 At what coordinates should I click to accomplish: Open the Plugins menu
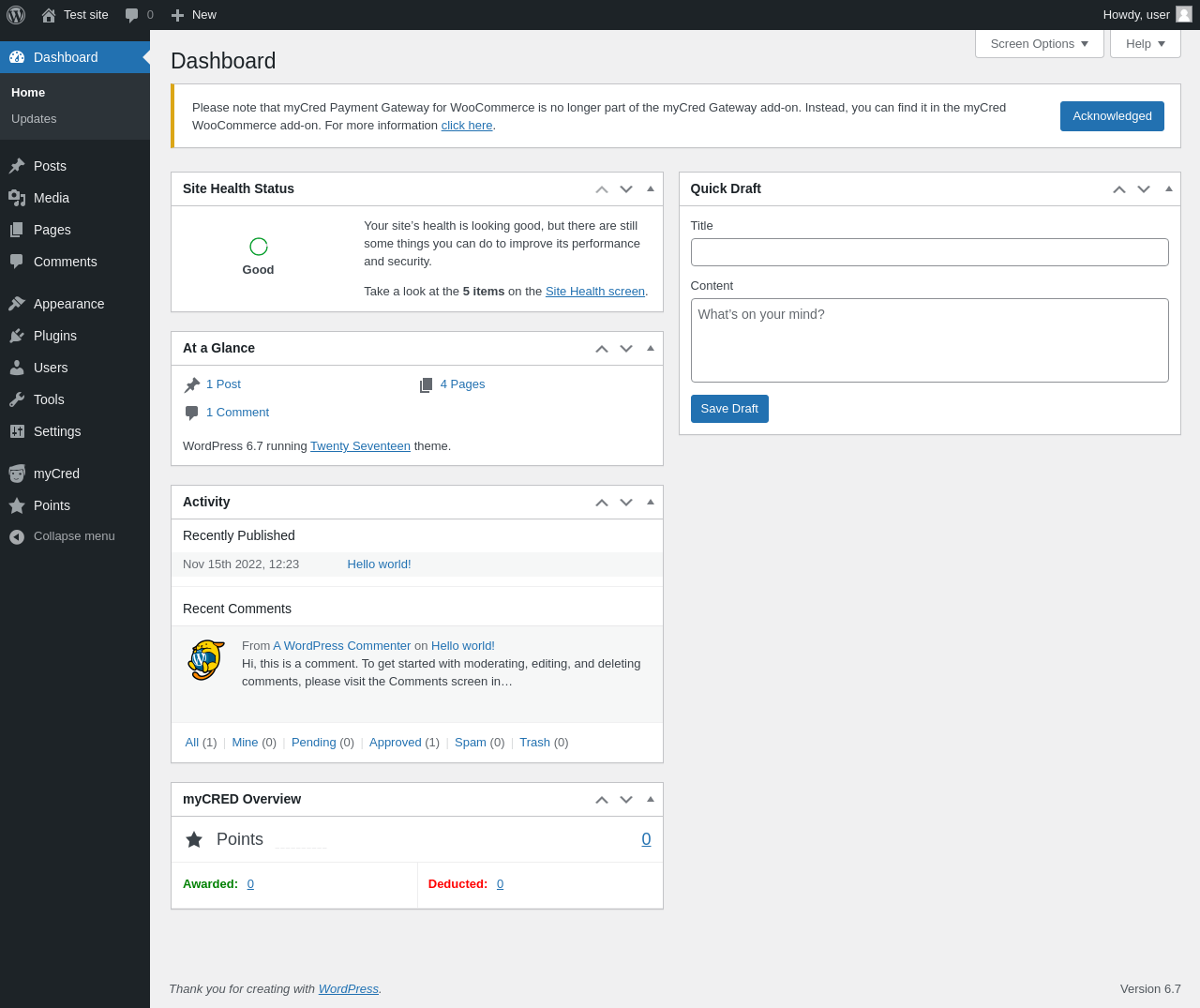point(75,336)
